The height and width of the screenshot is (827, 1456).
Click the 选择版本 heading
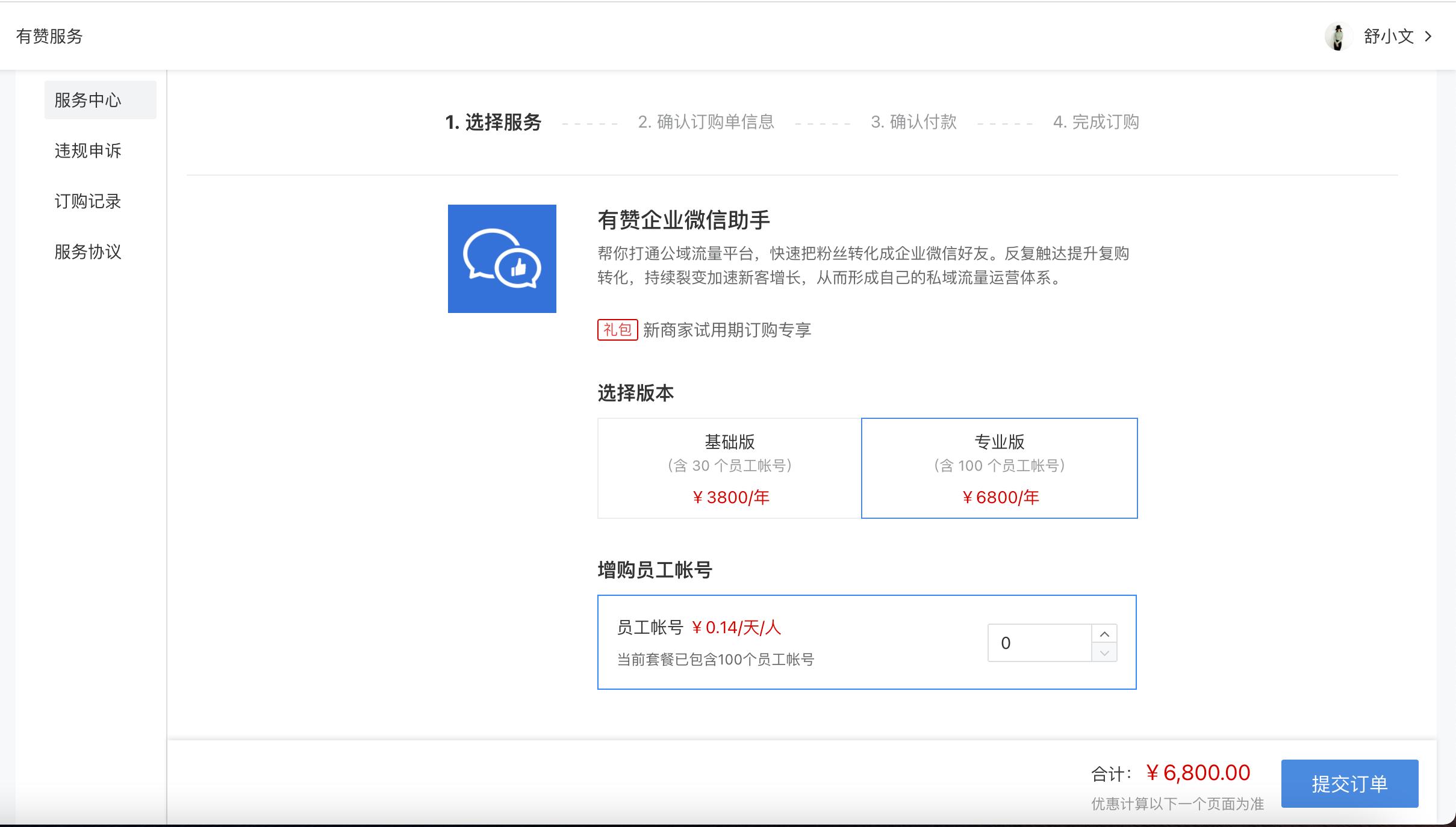pyautogui.click(x=635, y=393)
